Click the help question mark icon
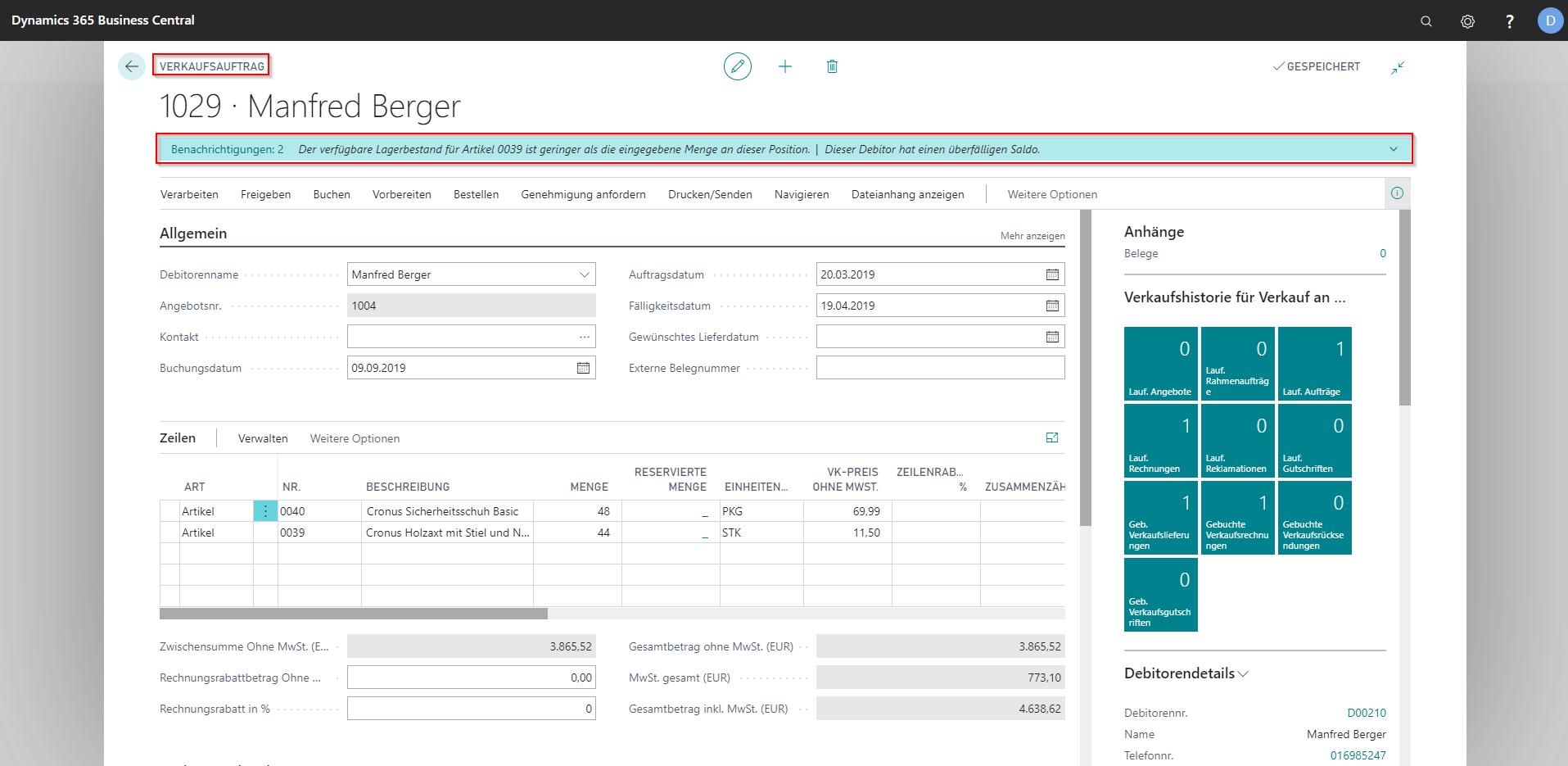1568x766 pixels. [x=1509, y=21]
